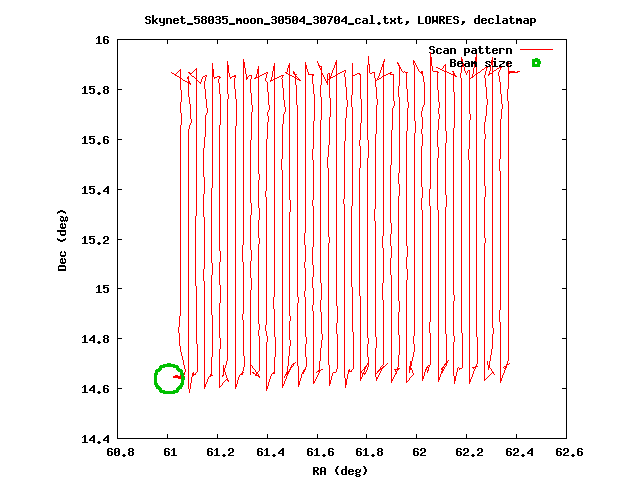
Task: Click the x-axis tick label 62.6
Action: pyautogui.click(x=569, y=452)
